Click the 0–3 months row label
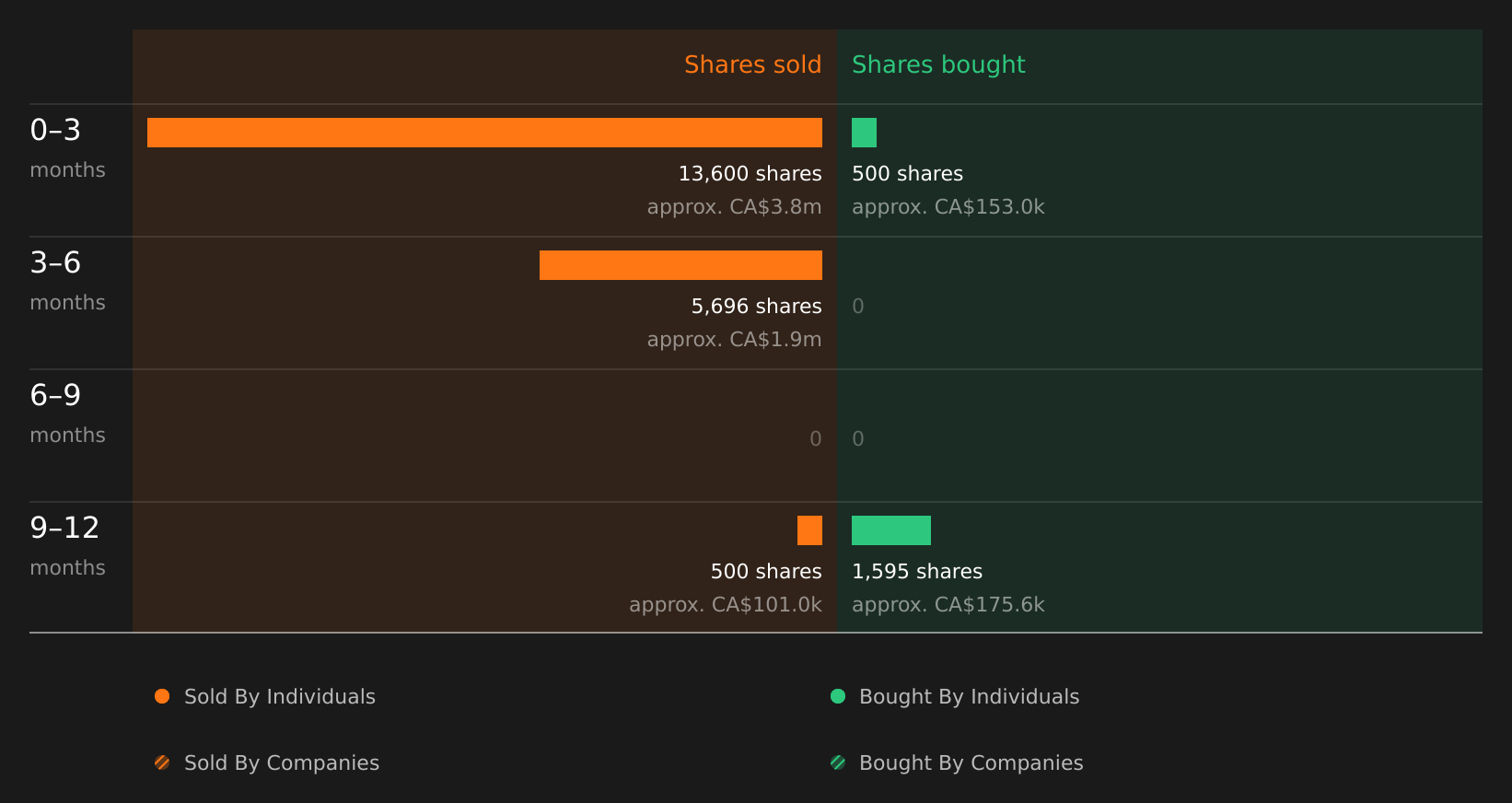Viewport: 1512px width, 803px height. tap(67, 148)
